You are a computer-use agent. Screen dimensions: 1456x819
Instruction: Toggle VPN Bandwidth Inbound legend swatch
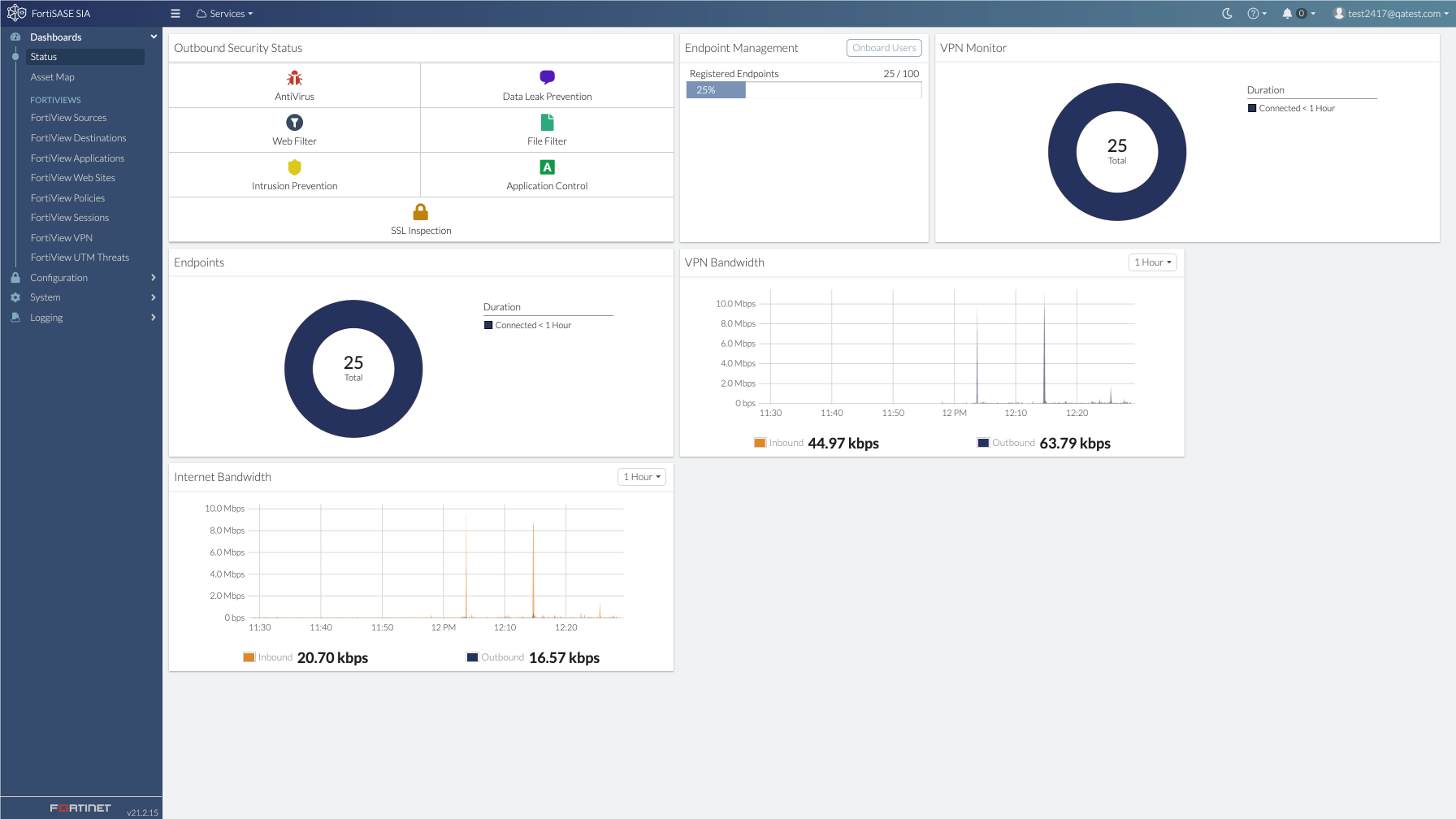760,443
